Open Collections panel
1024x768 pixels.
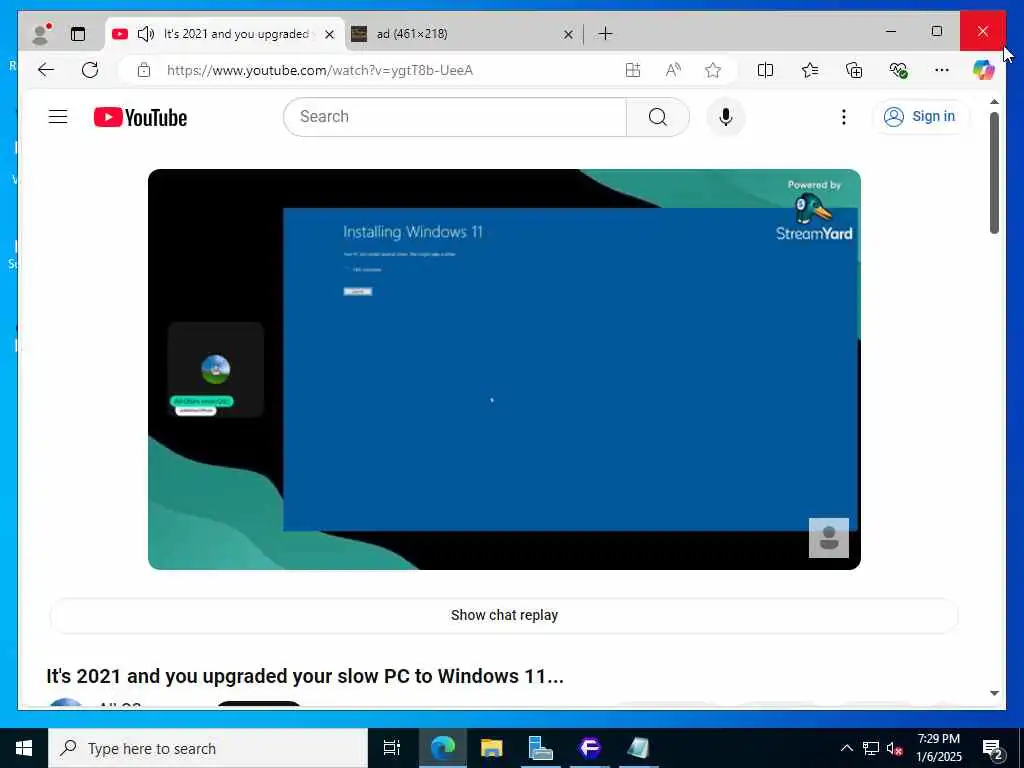point(854,70)
